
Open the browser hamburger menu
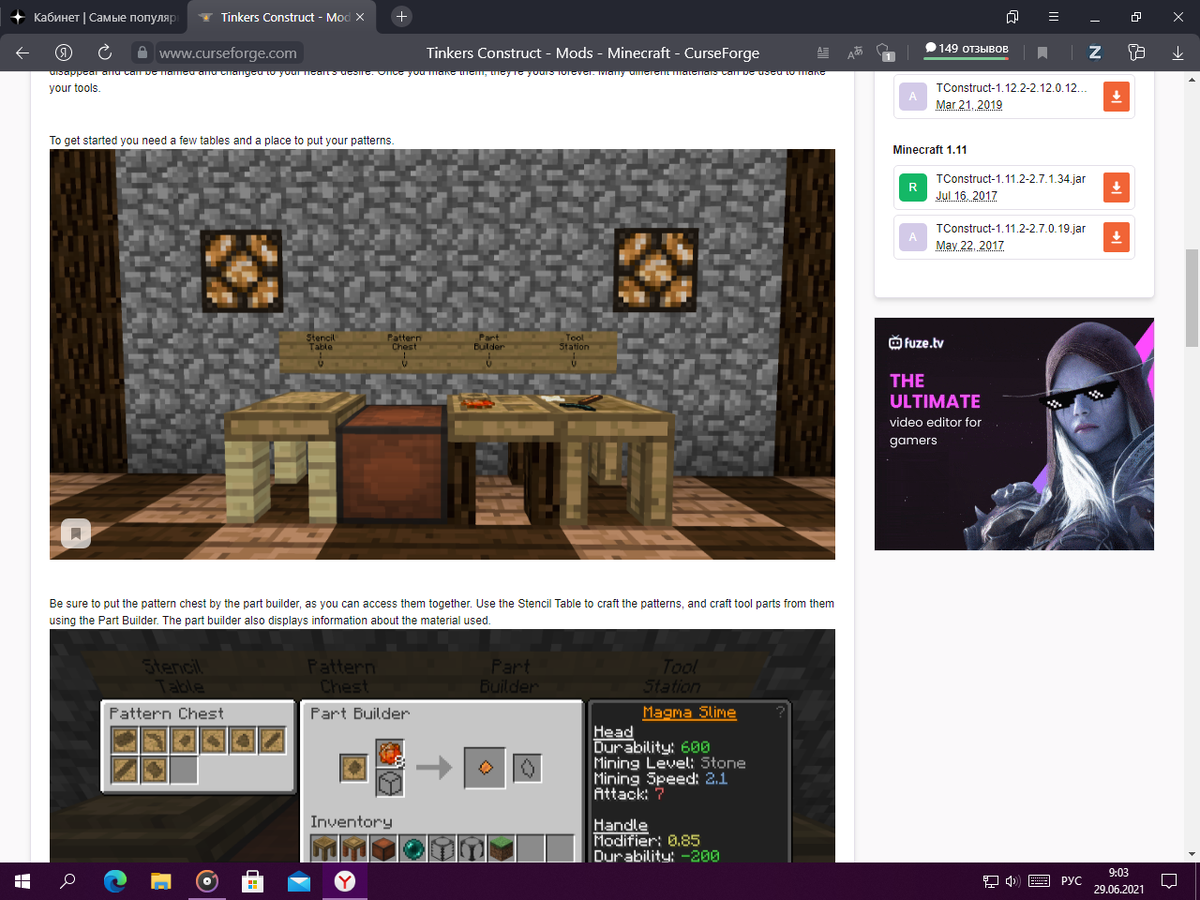click(1053, 17)
